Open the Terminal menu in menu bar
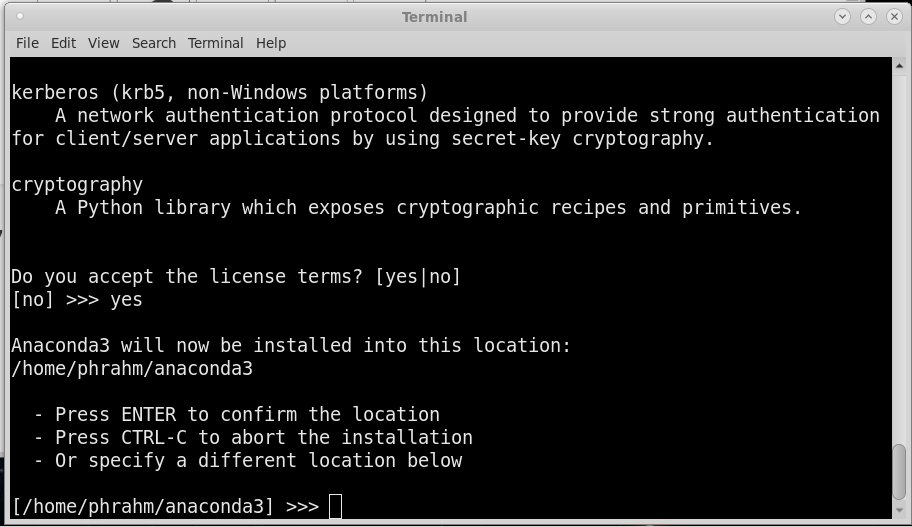This screenshot has height=527, width=912. pyautogui.click(x=215, y=43)
